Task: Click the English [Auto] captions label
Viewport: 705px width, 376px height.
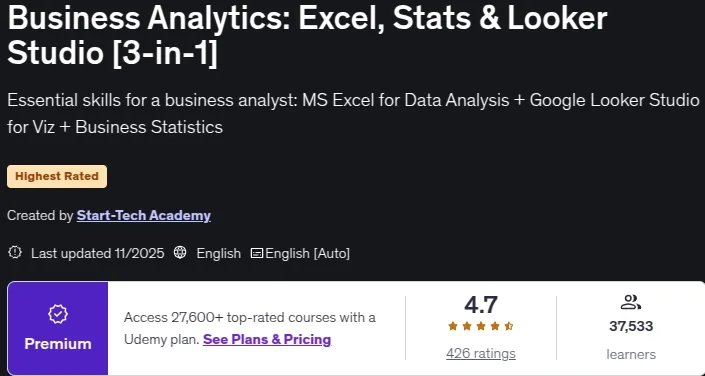Action: (x=308, y=253)
